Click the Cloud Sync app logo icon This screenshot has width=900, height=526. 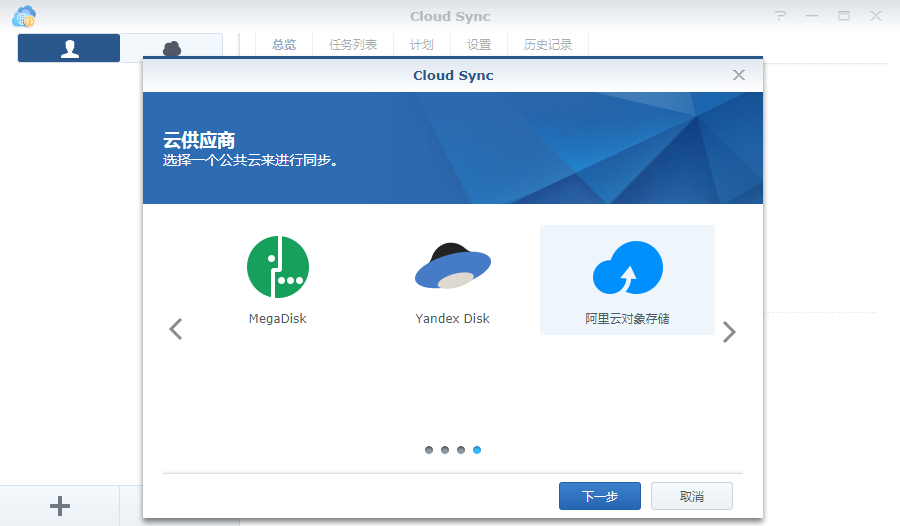[24, 17]
